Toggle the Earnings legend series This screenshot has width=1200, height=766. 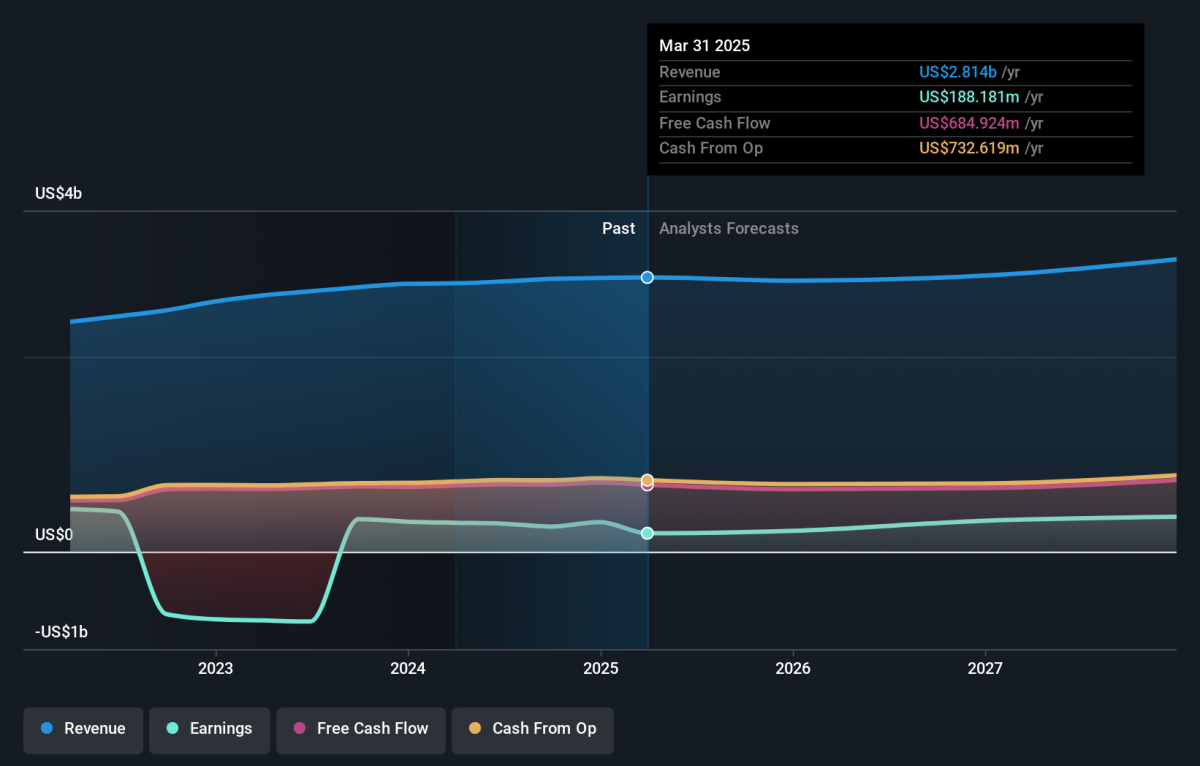point(210,729)
